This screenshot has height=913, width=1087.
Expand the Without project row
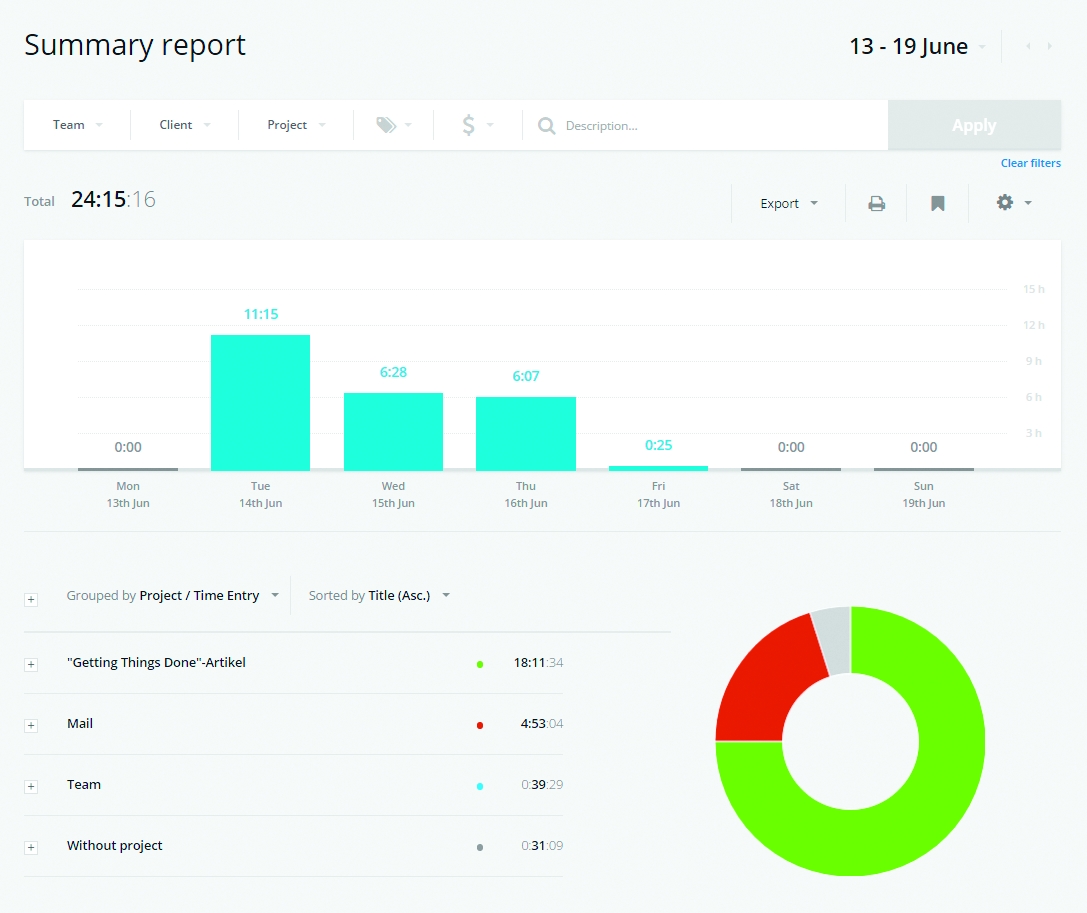pyautogui.click(x=31, y=847)
